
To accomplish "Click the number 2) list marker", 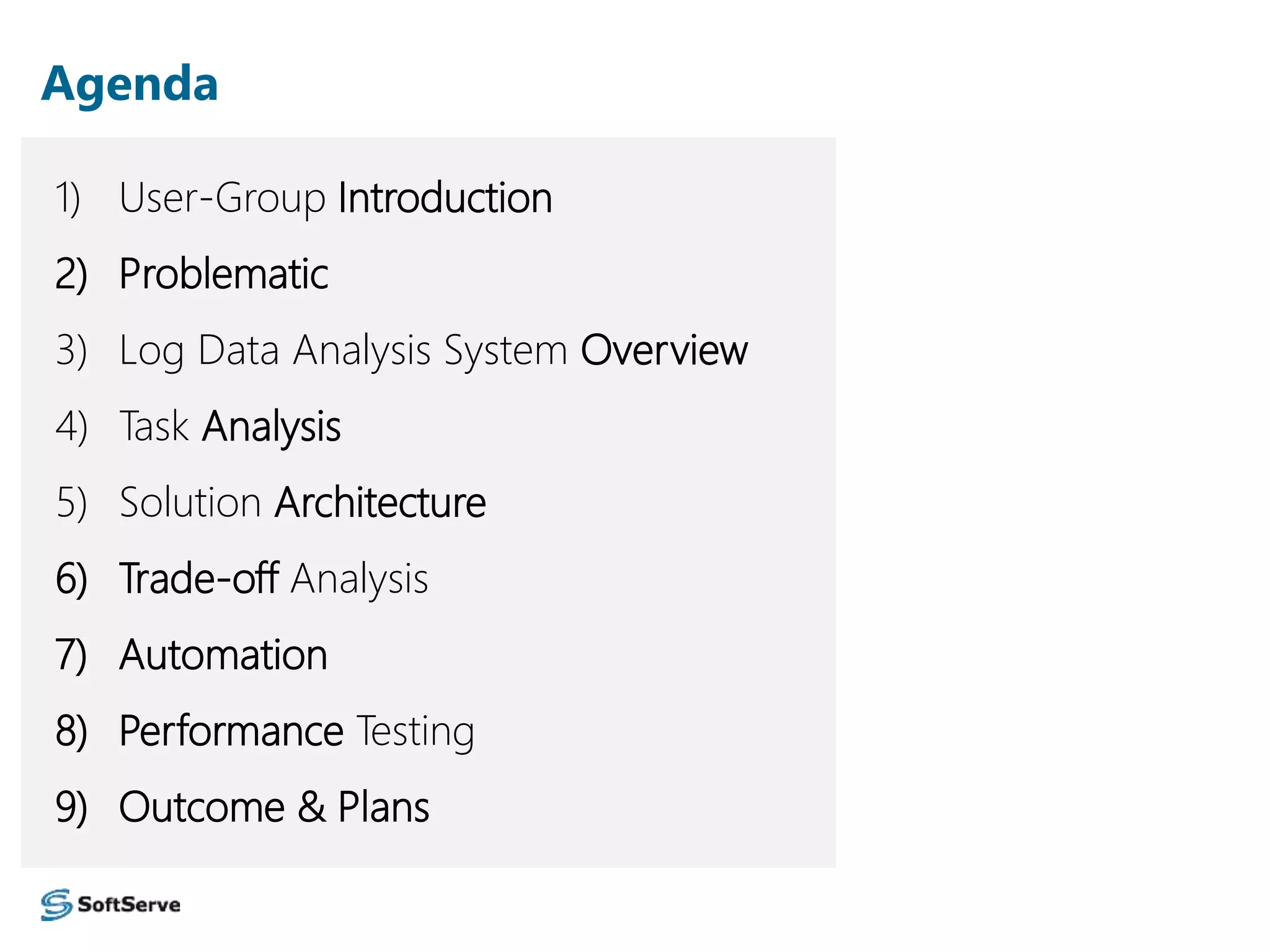I will point(71,275).
